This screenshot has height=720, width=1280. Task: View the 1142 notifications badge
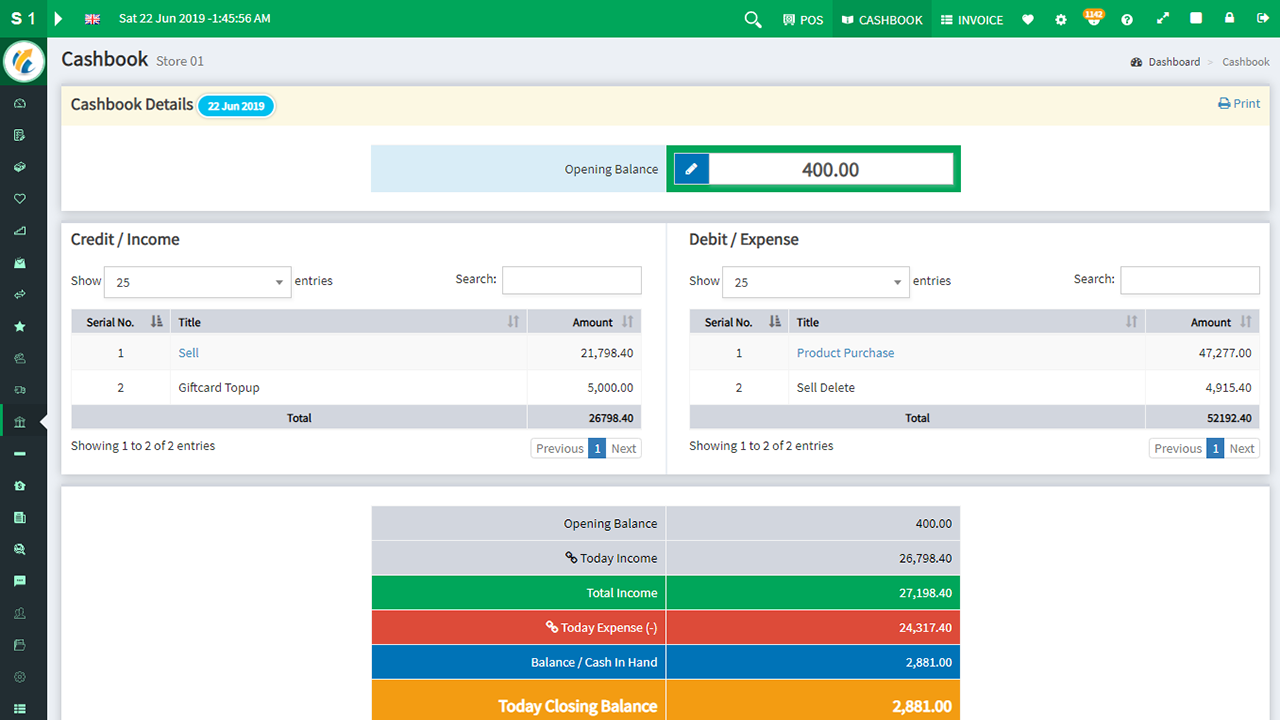[x=1093, y=18]
